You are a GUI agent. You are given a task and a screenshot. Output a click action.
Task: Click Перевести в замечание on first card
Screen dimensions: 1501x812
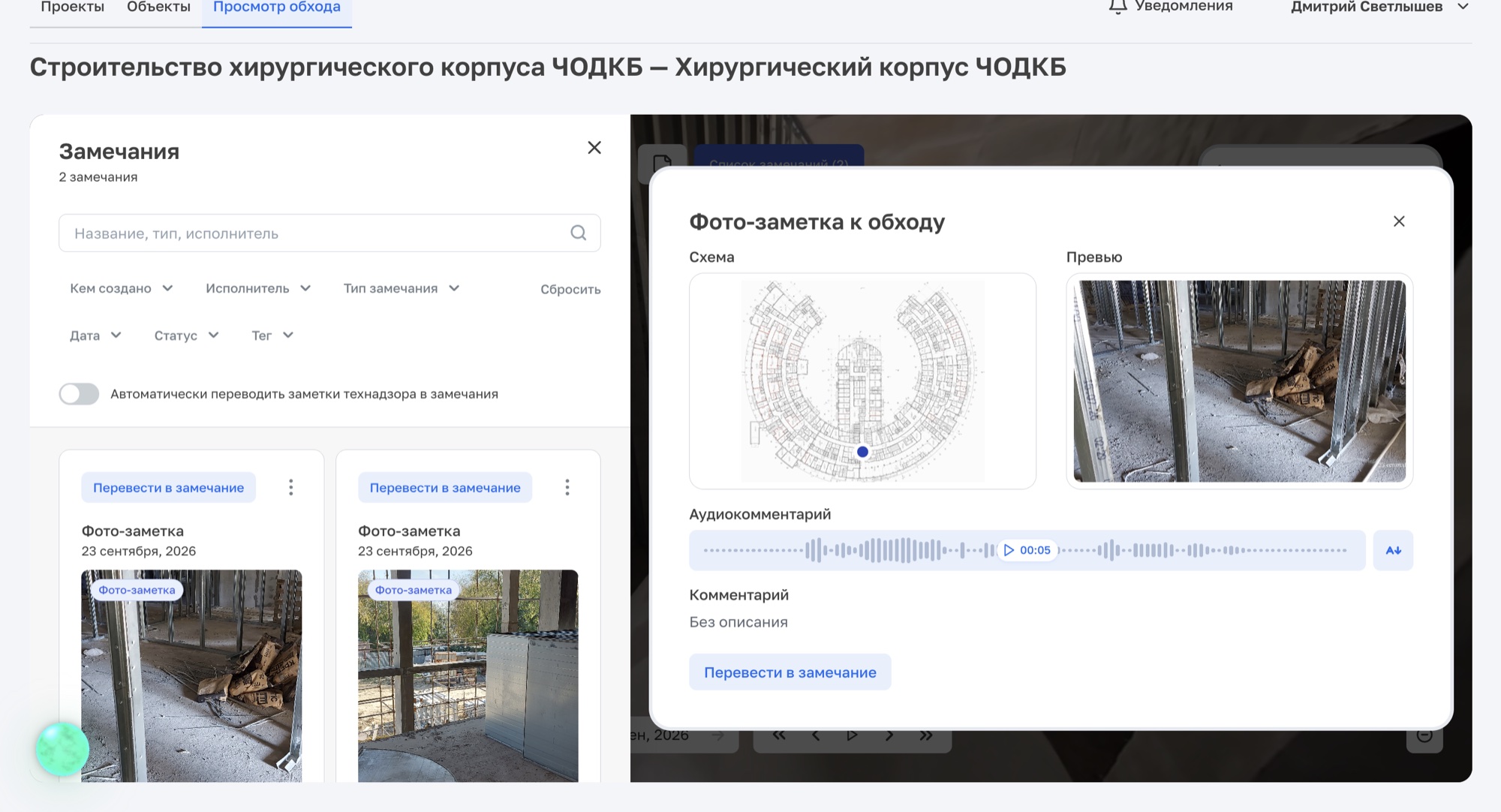coord(168,488)
